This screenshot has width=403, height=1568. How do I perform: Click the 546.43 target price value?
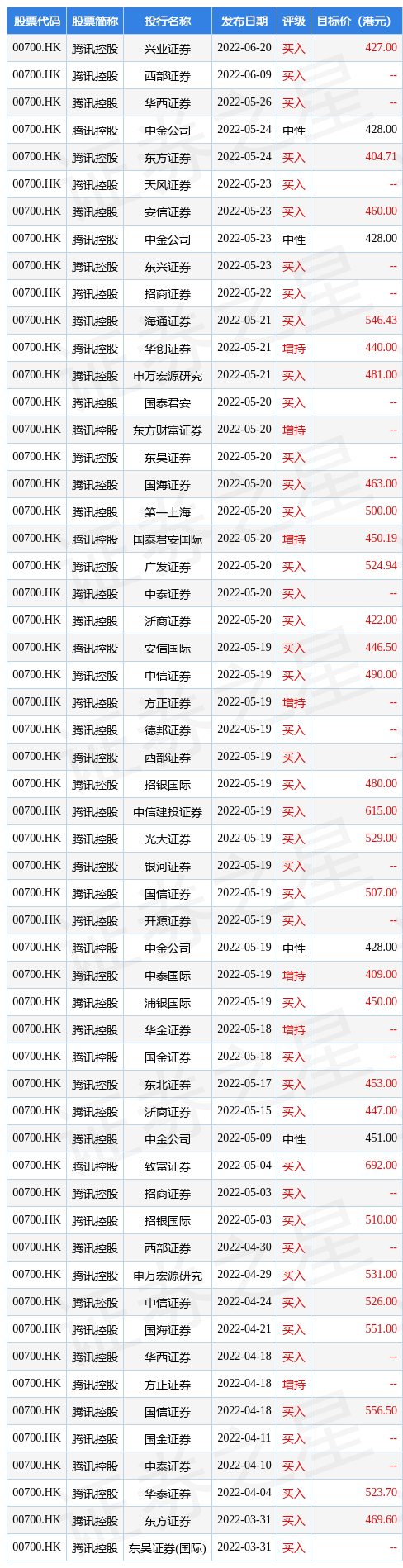(381, 321)
